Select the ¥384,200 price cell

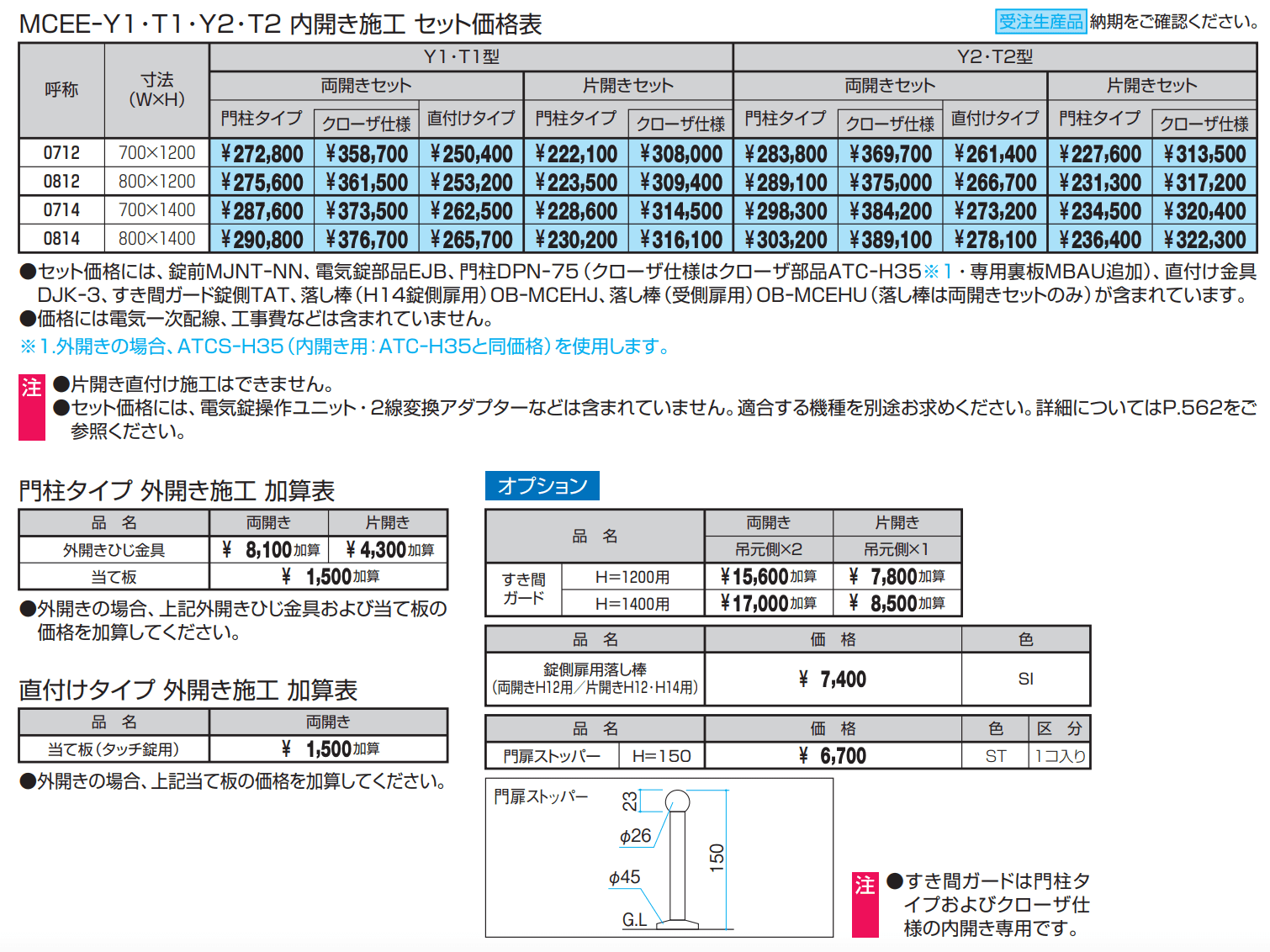coord(891,211)
